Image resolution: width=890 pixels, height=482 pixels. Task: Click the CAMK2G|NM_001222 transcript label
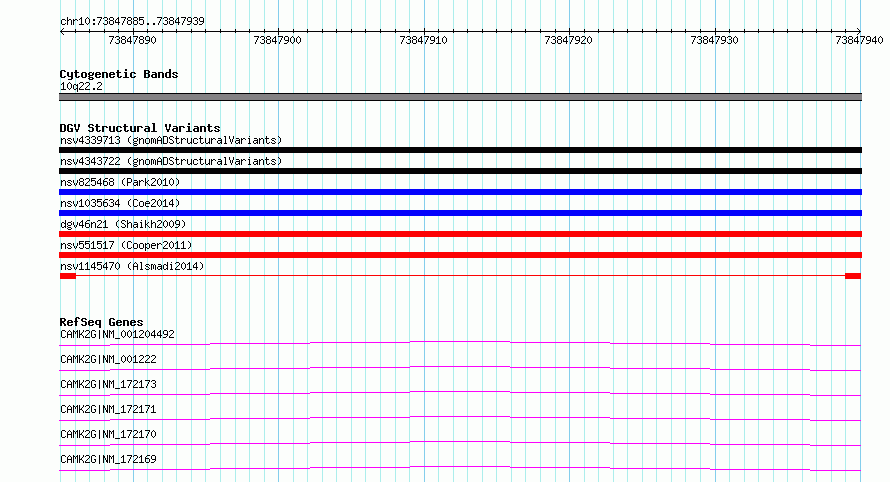click(108, 359)
